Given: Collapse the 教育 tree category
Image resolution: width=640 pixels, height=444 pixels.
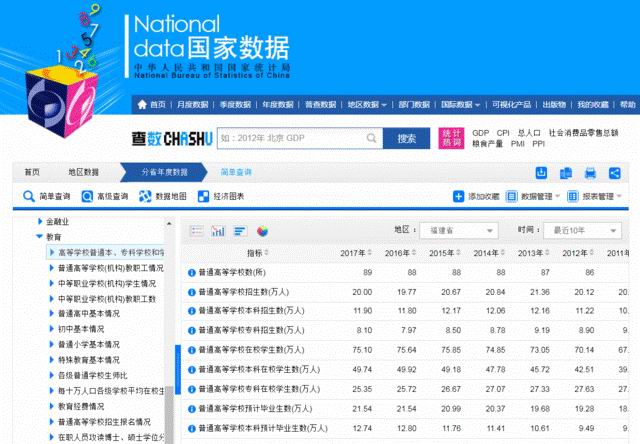Looking at the screenshot, I should [41, 237].
